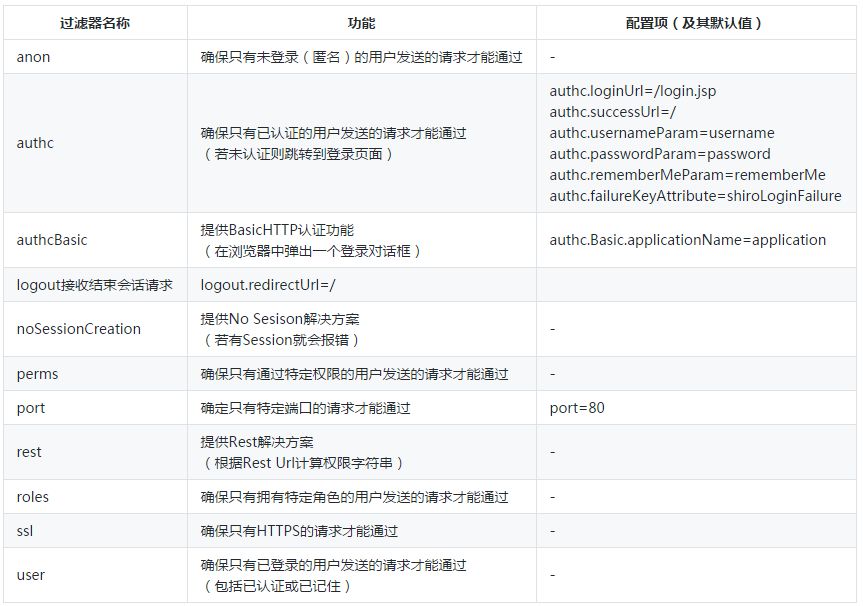Click the 过滤器名称 column header

click(95, 23)
